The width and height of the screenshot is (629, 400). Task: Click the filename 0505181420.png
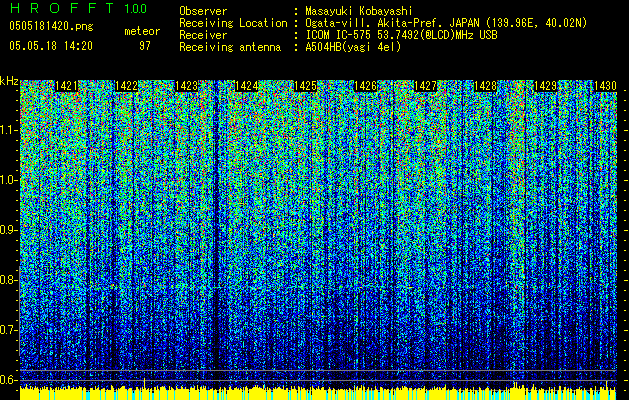[x=51, y=26]
